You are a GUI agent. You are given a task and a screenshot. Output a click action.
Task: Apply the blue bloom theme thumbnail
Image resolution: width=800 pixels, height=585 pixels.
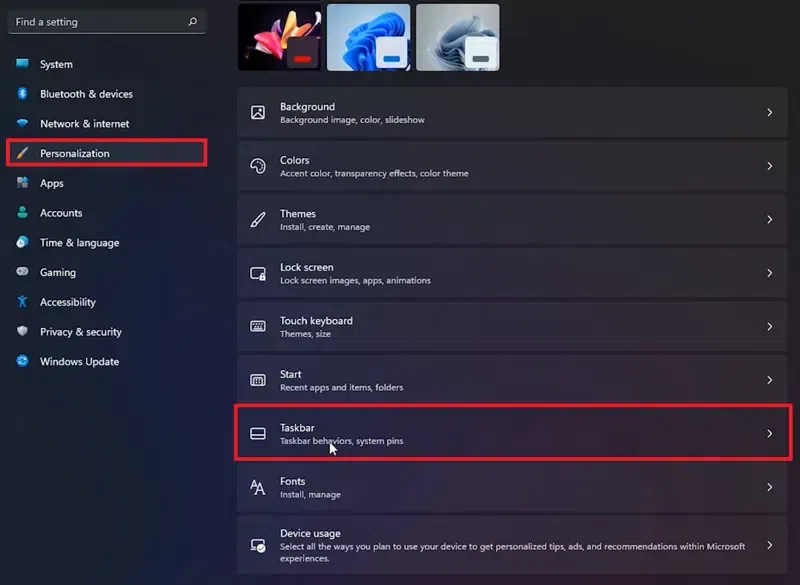(368, 37)
